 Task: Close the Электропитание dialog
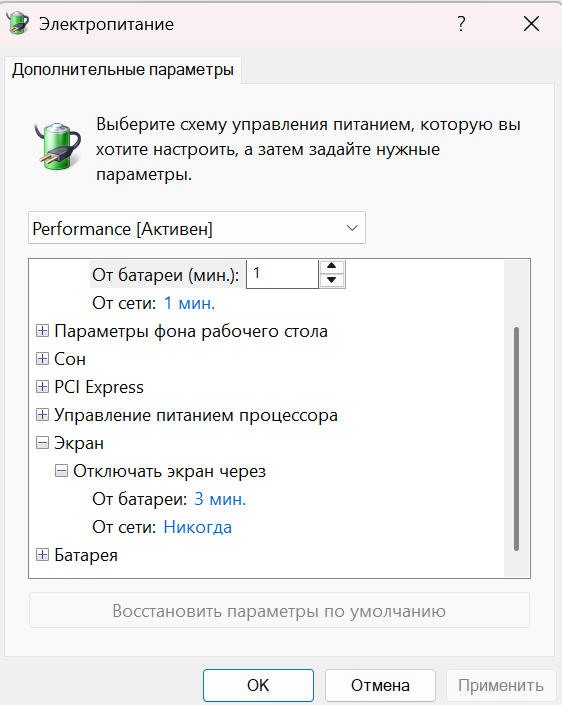click(531, 24)
